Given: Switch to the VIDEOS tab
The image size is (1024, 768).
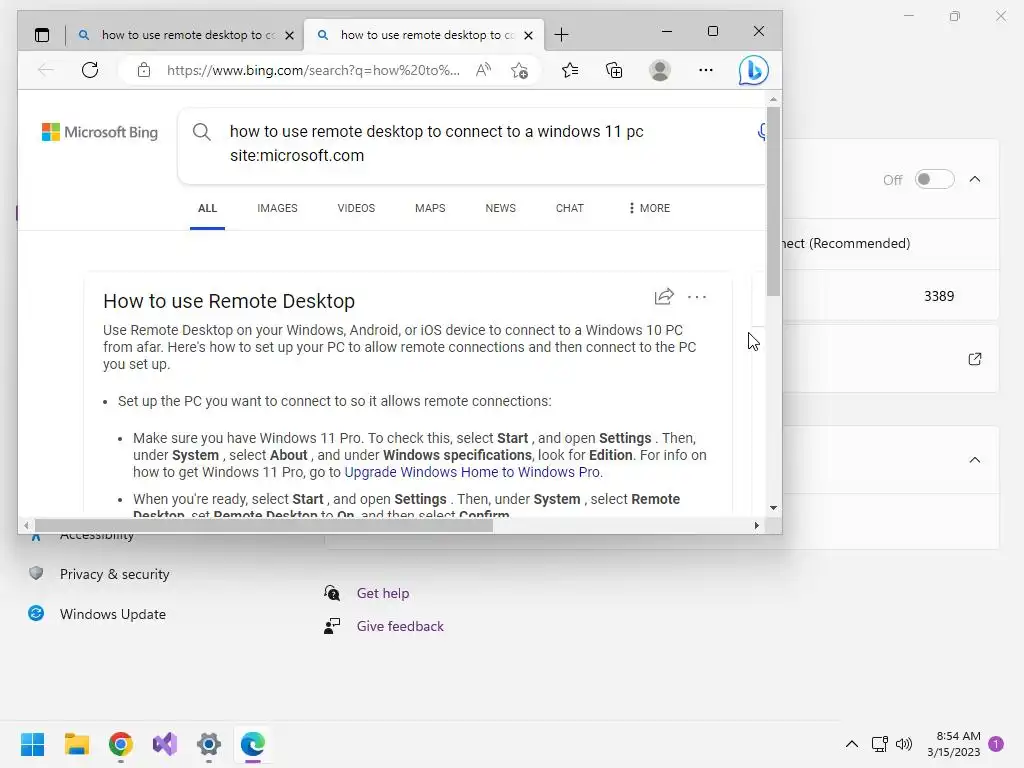Looking at the screenshot, I should click(356, 208).
